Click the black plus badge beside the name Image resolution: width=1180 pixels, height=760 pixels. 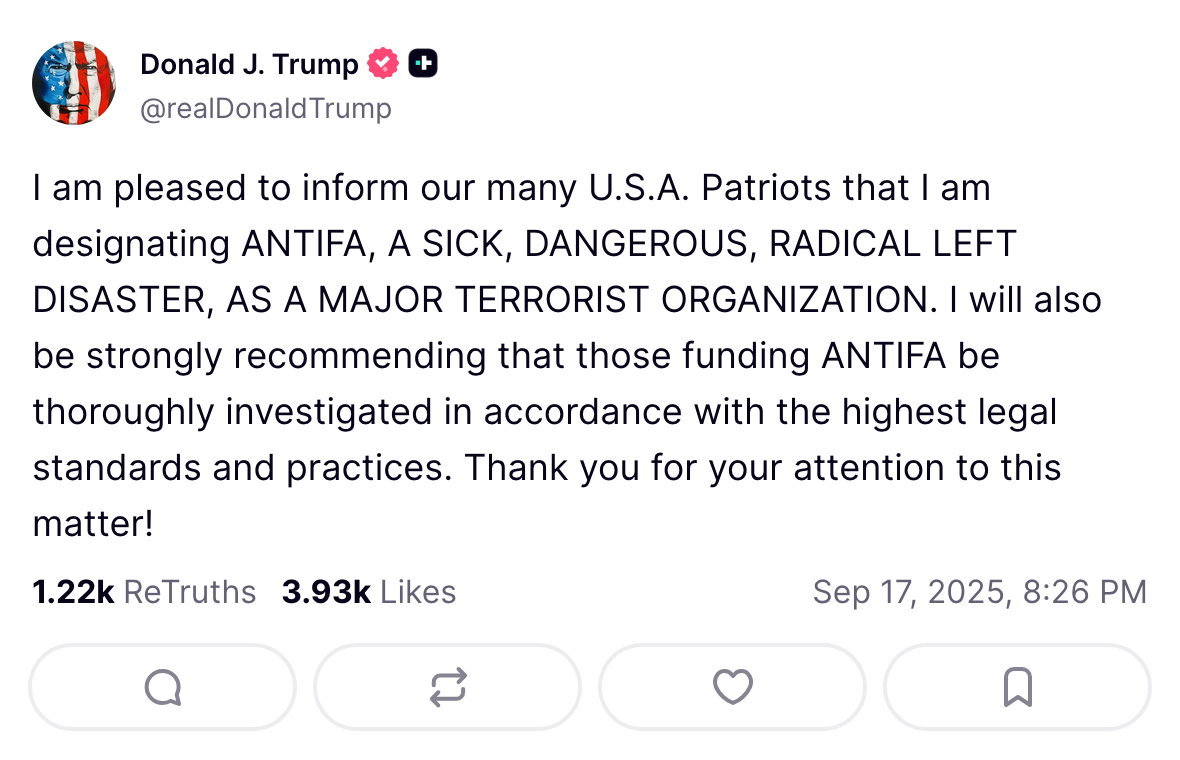pyautogui.click(x=423, y=63)
